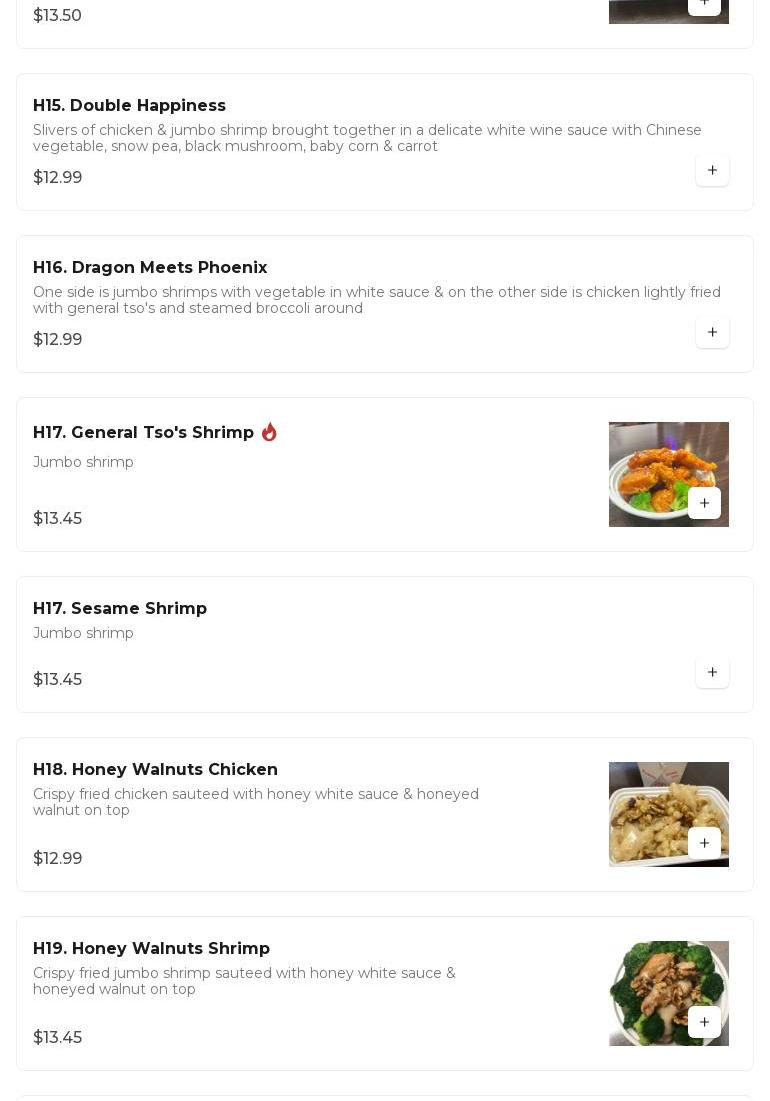Image resolution: width=770 pixels, height=1101 pixels.
Task: Add the $13.50 item at the top
Action: [704, 4]
